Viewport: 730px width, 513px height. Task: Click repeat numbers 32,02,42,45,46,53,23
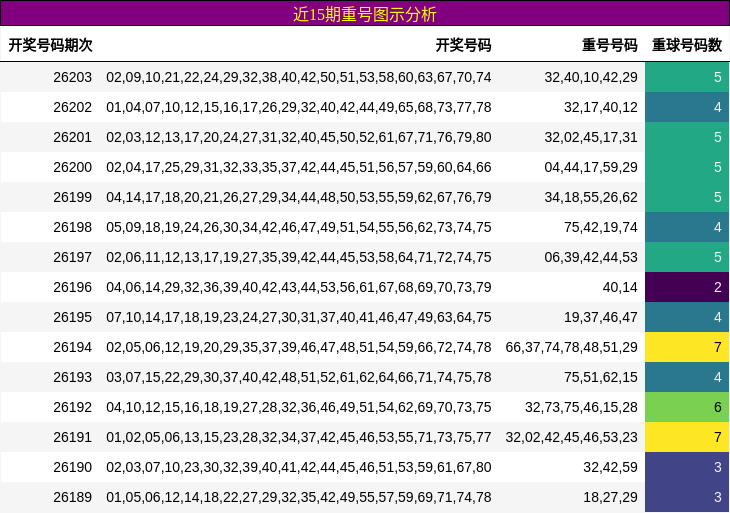[571, 438]
